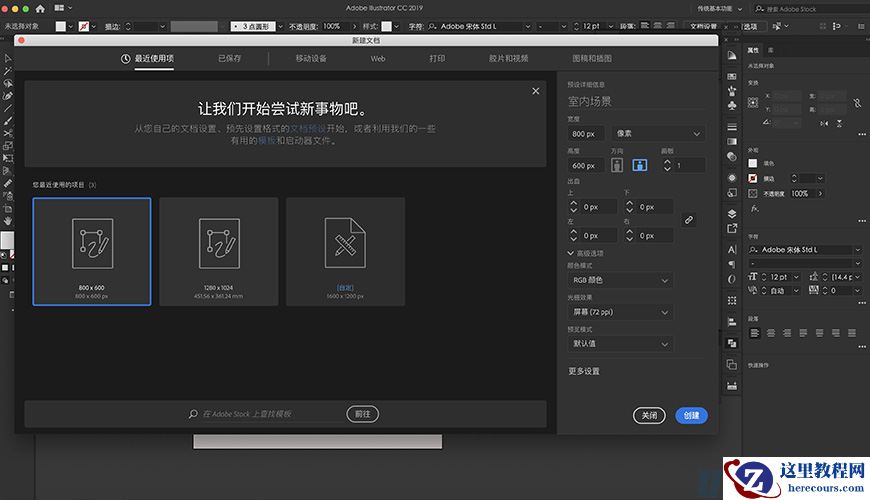Open the Character panel icon in dock
This screenshot has height=500, width=870.
(x=732, y=250)
